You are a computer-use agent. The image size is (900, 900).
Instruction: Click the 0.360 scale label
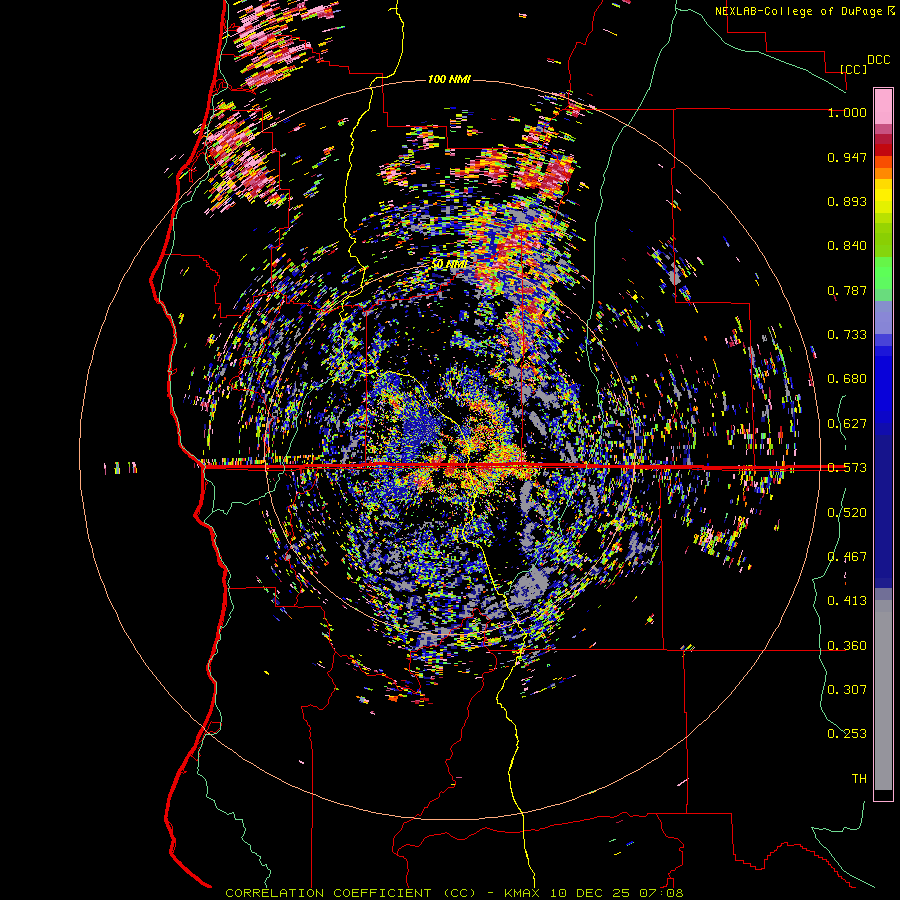847,646
